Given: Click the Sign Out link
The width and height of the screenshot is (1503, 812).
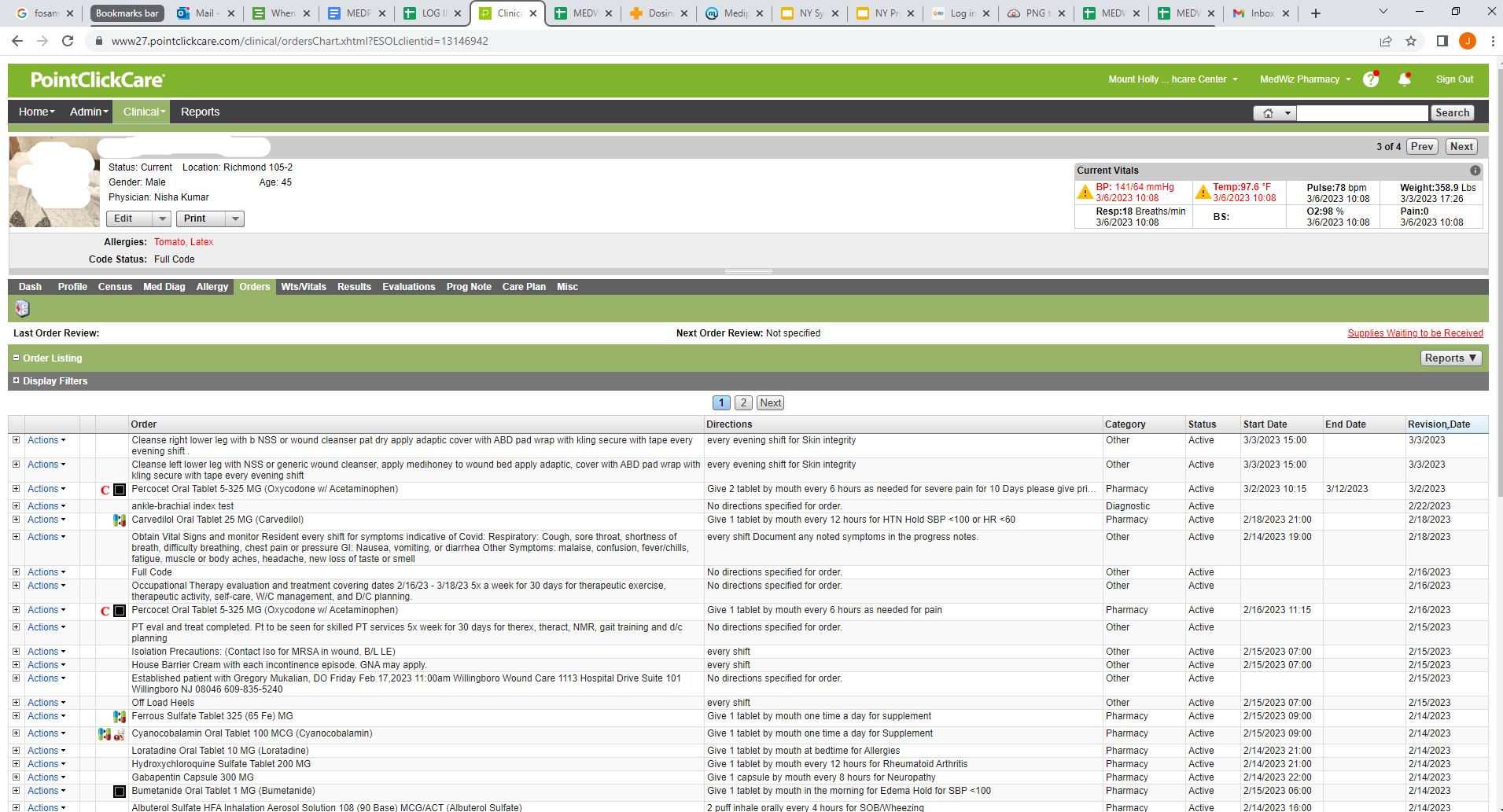Looking at the screenshot, I should point(1454,79).
